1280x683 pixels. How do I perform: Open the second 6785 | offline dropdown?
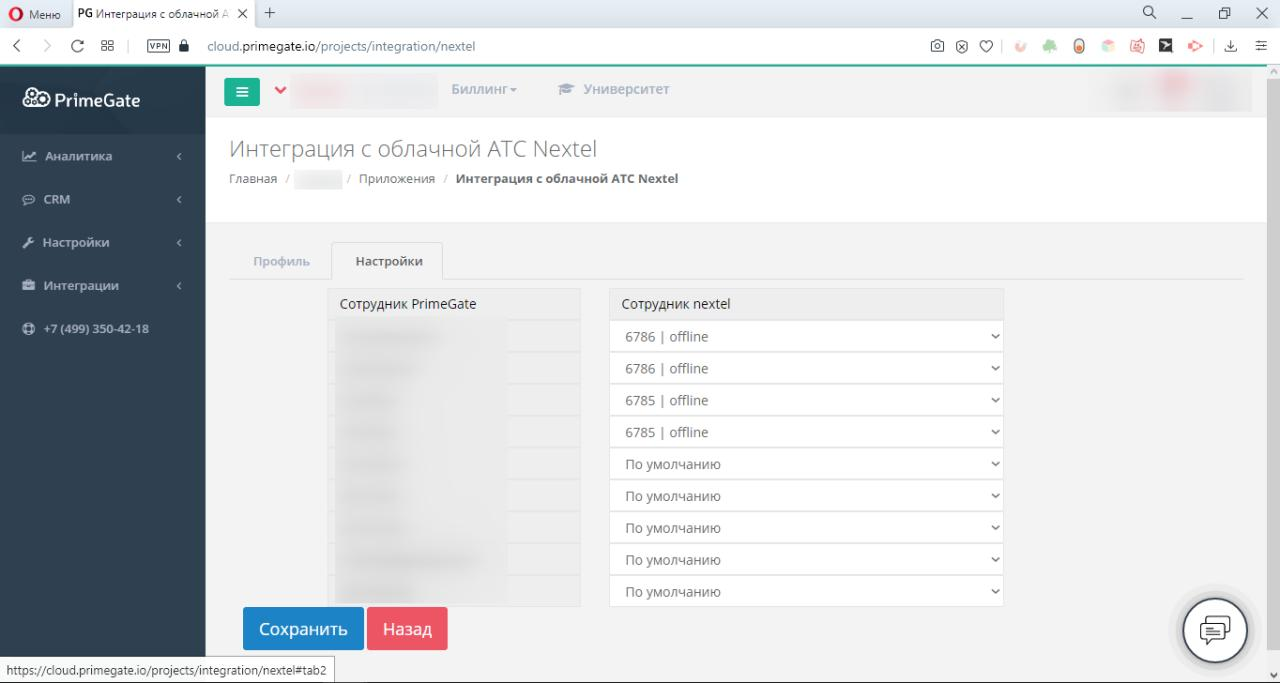pyautogui.click(x=806, y=433)
